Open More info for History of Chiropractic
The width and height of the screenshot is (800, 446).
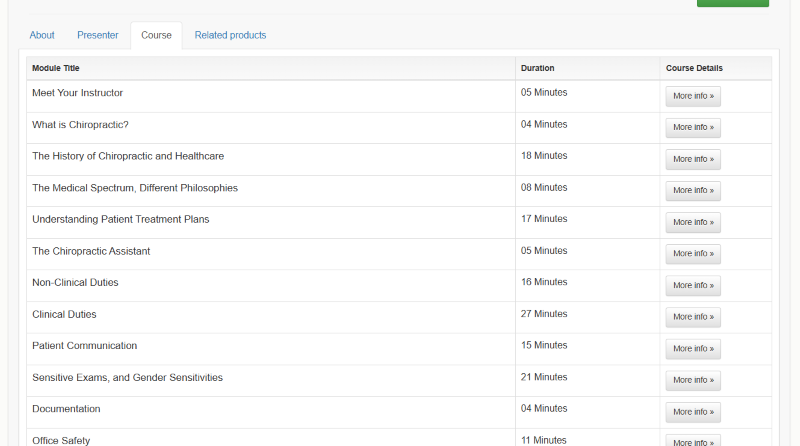693,159
